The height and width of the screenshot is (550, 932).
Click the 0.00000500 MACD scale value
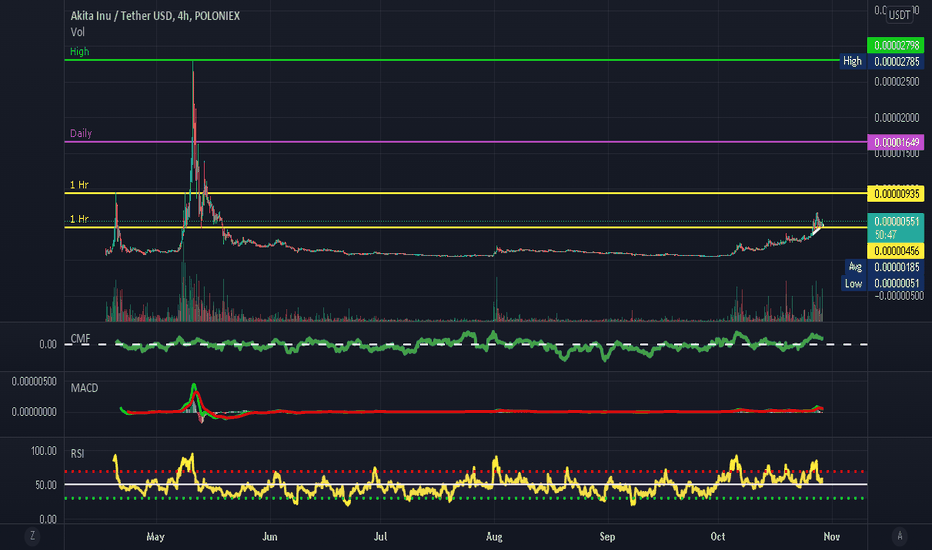click(34, 382)
